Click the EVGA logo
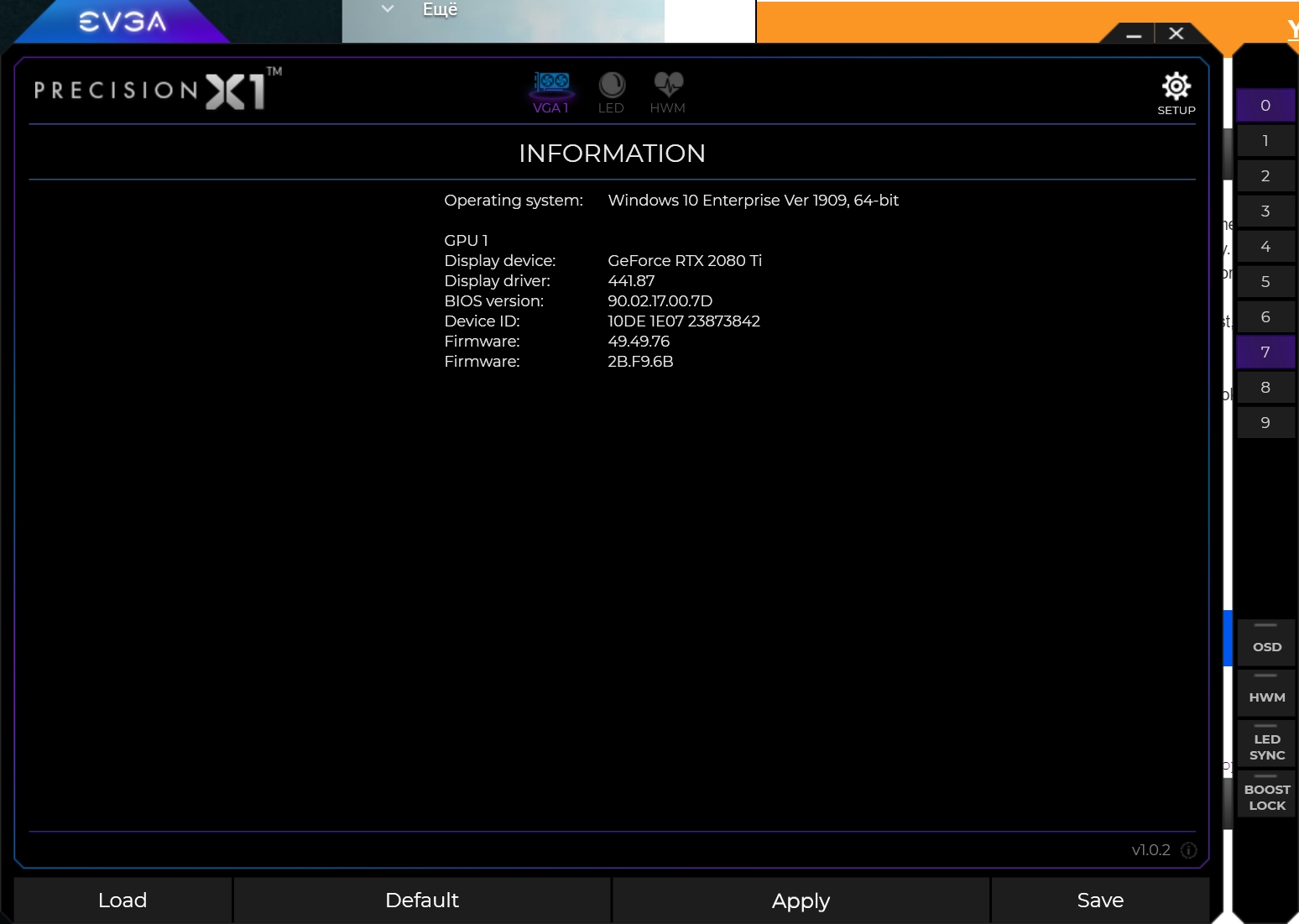 [123, 21]
